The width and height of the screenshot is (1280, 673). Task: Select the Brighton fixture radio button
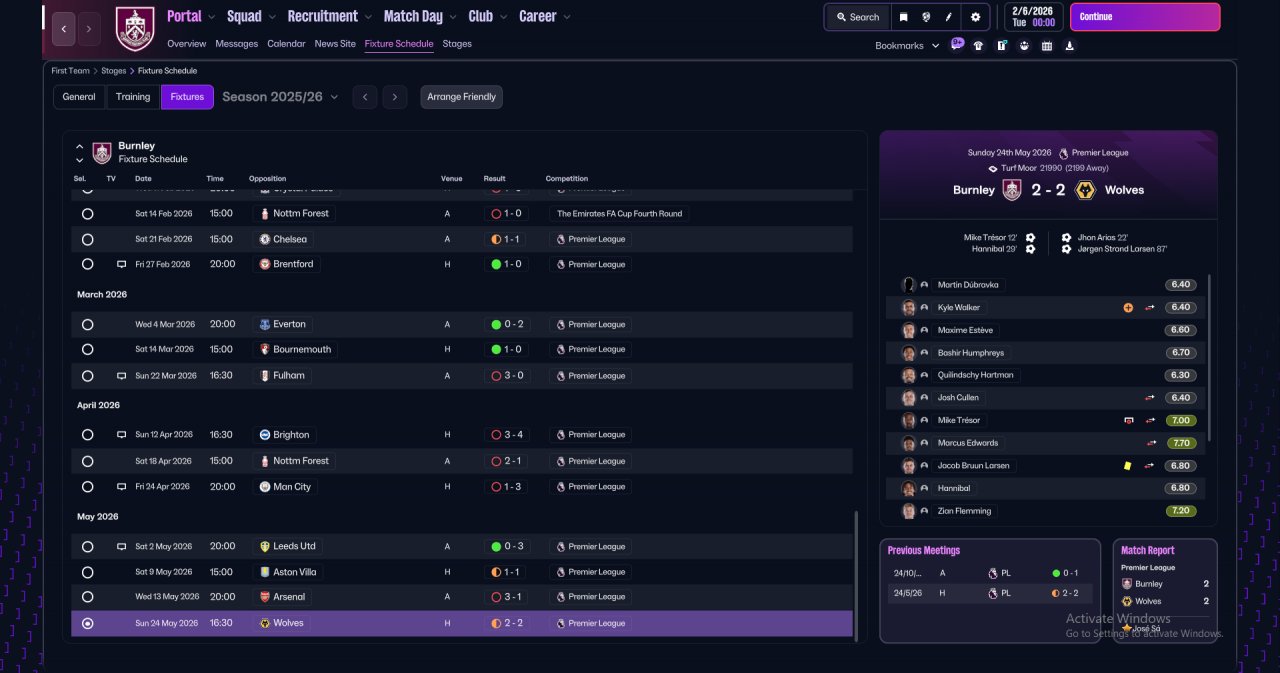[x=87, y=435]
